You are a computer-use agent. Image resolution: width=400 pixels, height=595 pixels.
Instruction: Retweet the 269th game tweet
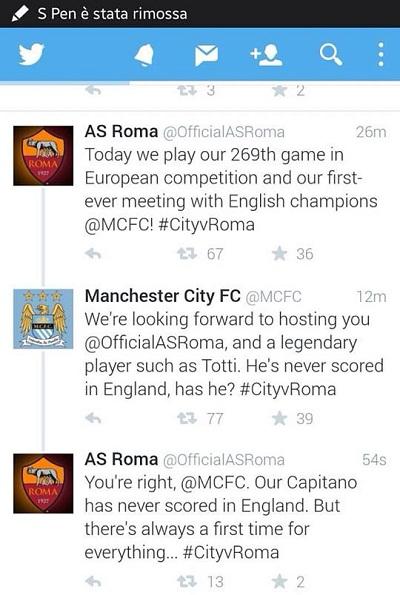click(x=187, y=253)
